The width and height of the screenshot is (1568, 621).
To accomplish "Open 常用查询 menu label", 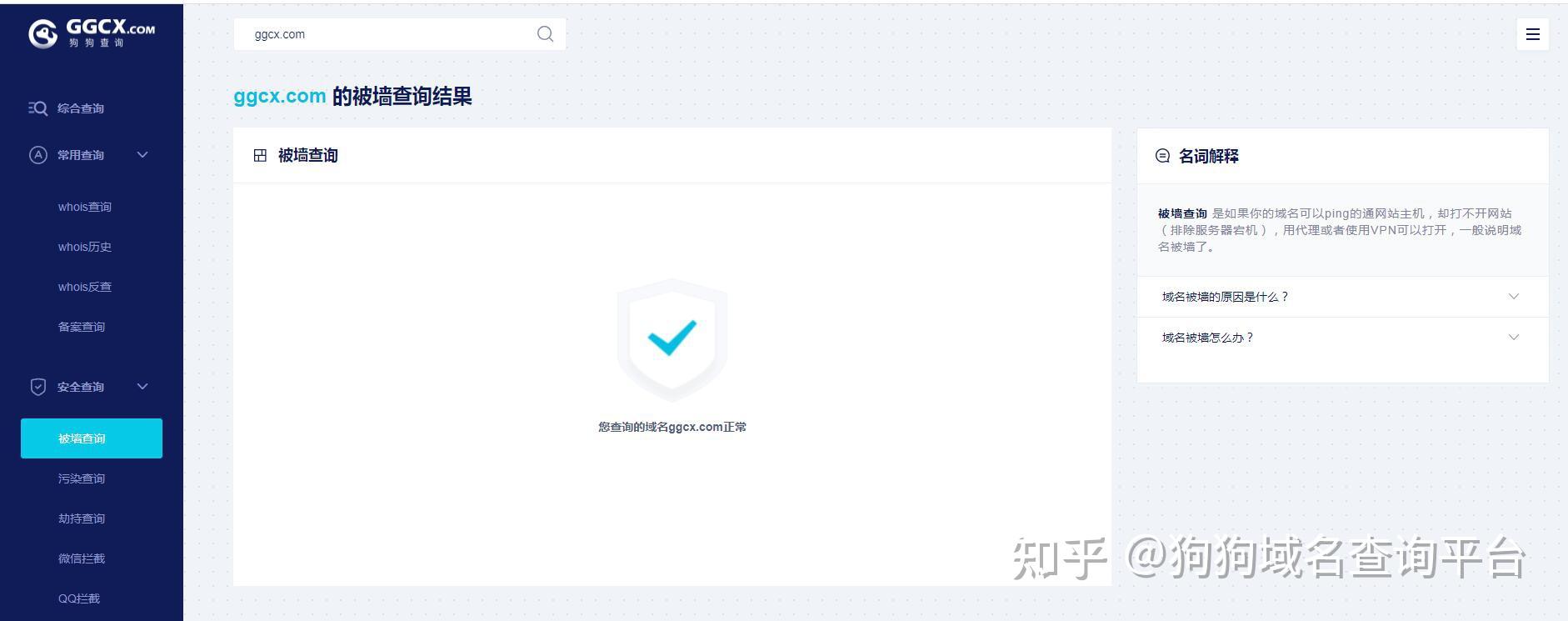I will 80,155.
